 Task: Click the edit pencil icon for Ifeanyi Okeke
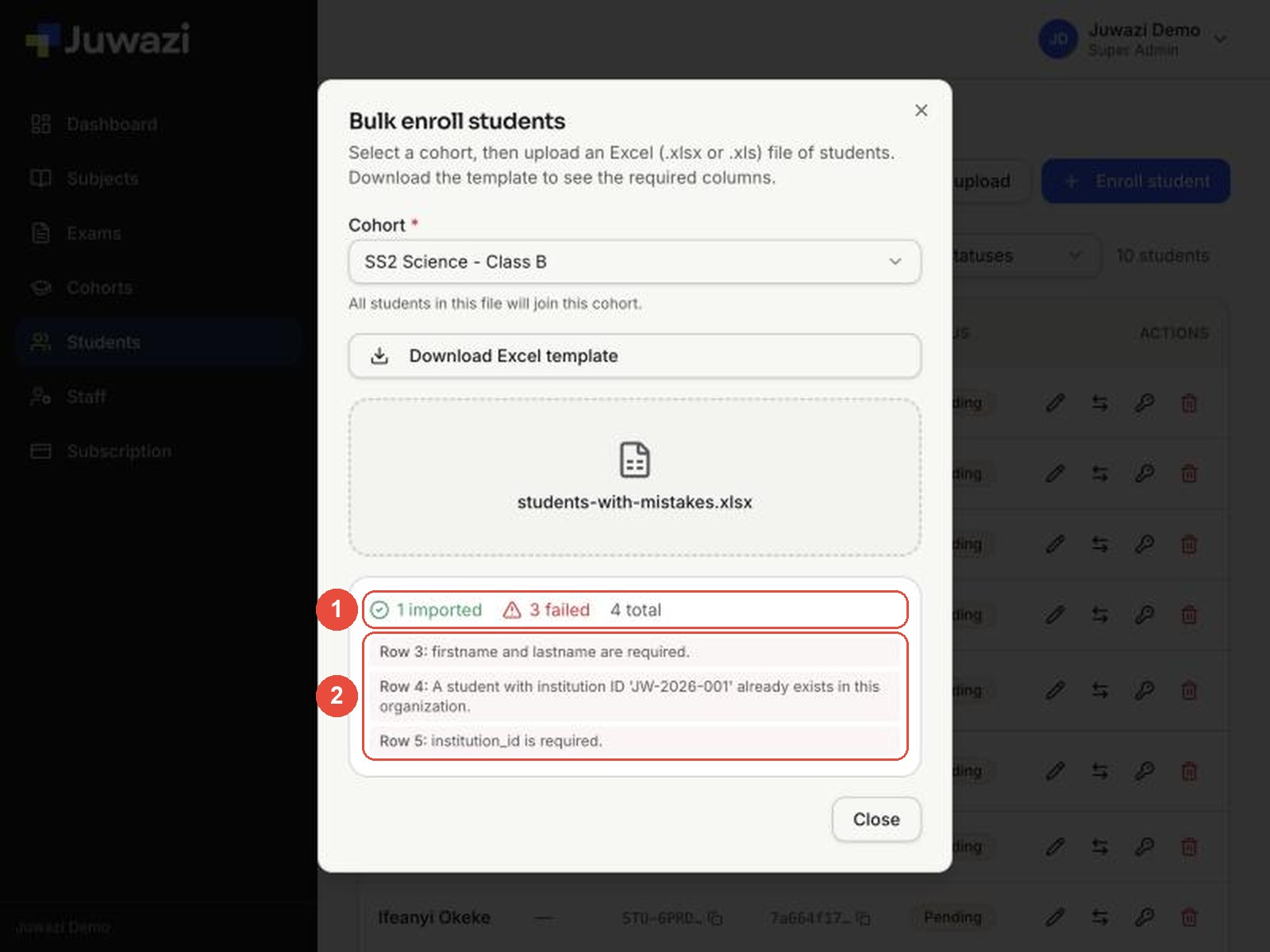[x=1055, y=918]
